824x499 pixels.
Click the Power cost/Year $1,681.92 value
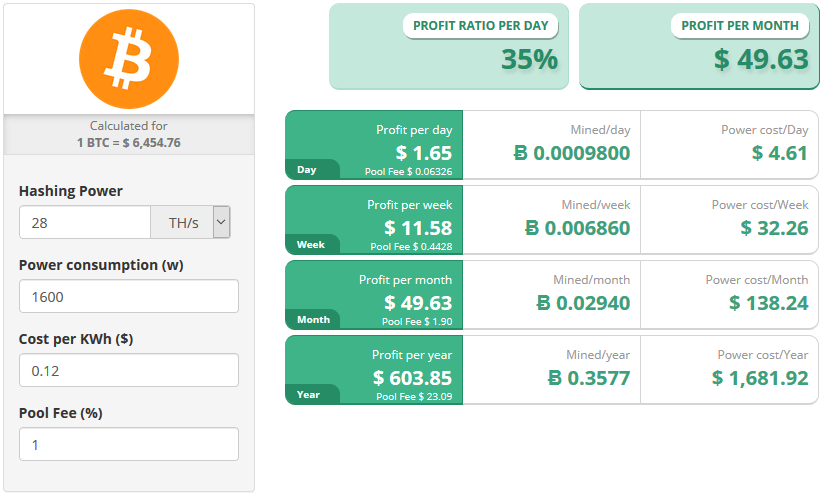[x=759, y=378]
